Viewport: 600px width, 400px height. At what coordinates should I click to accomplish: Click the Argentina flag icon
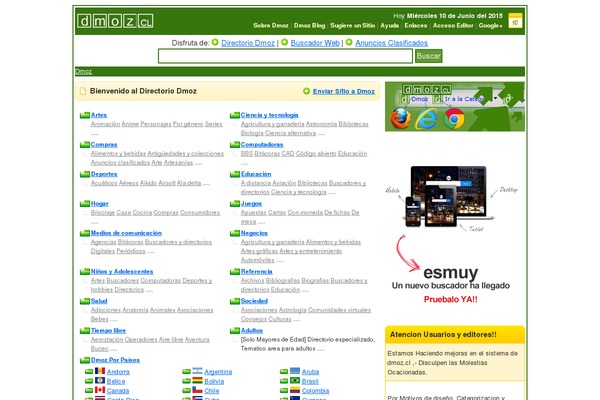[197, 371]
